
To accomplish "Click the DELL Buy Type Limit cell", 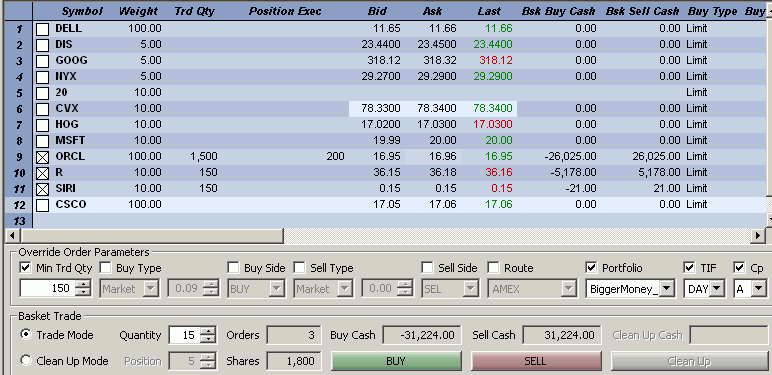I will coord(697,29).
